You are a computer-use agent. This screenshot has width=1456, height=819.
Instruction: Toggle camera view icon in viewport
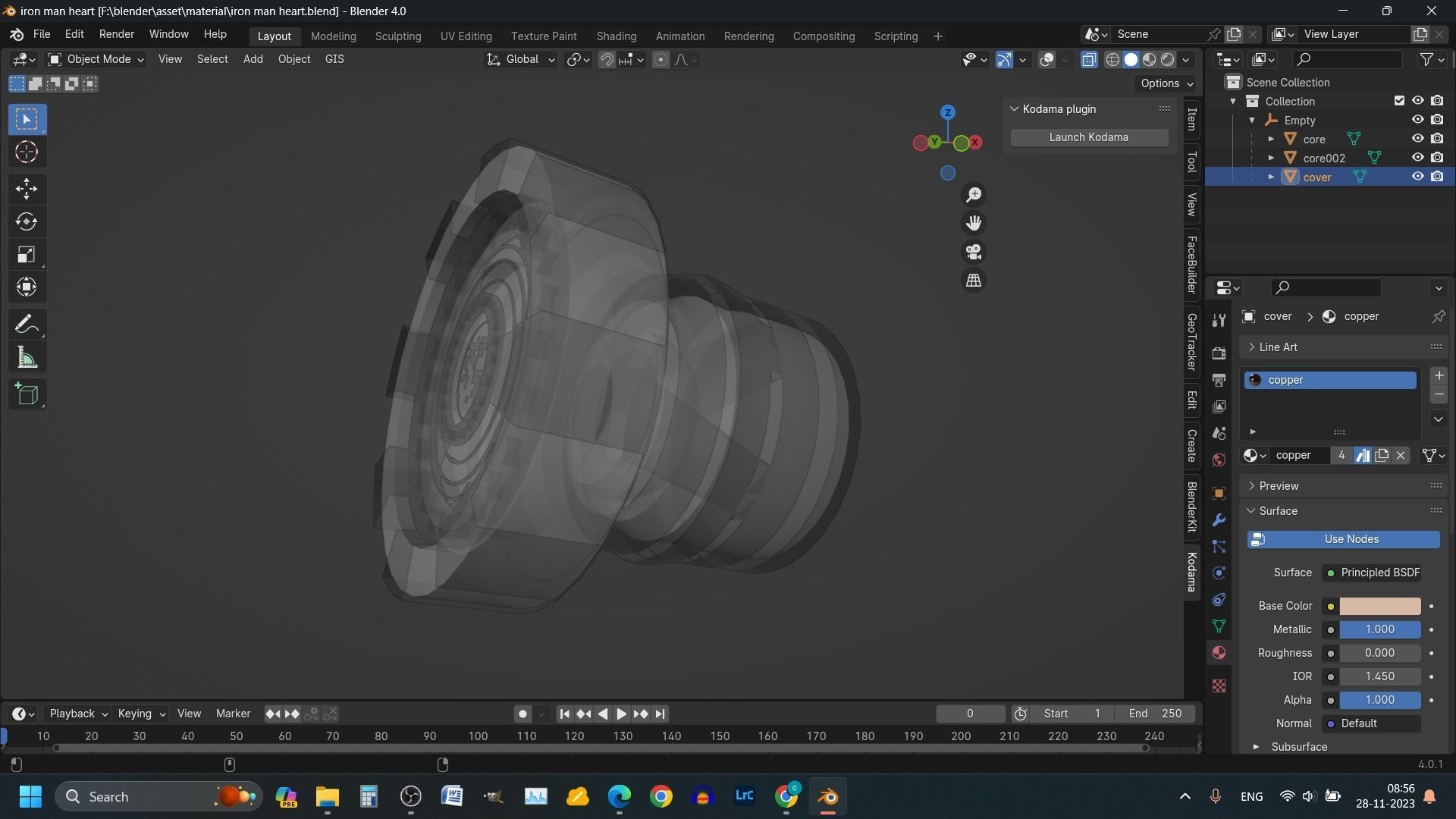974,252
